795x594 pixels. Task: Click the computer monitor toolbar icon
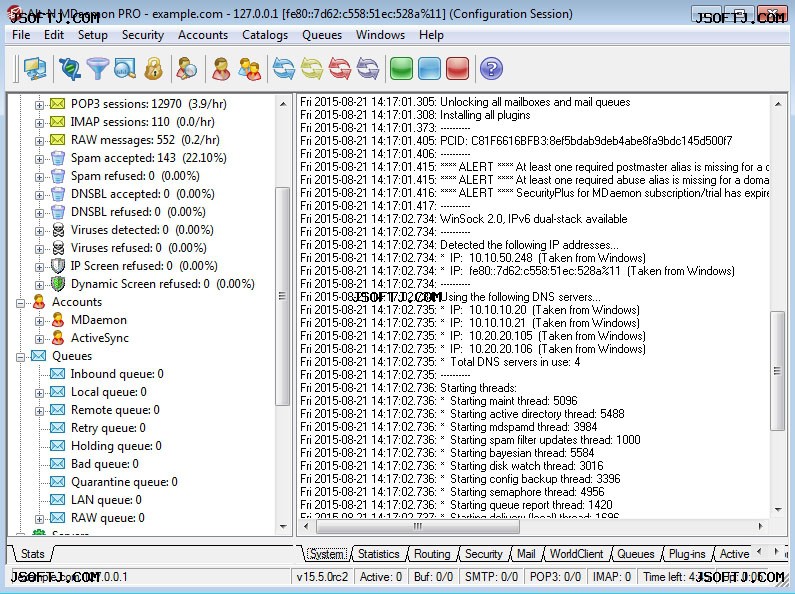click(x=34, y=69)
